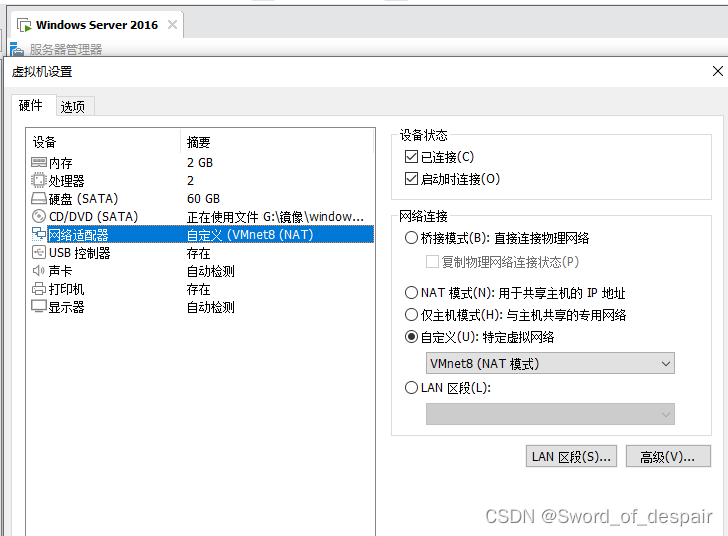Viewport: 728px width, 536px height.
Task: Select 自定义(U) custom network radio button
Action: [x=411, y=337]
